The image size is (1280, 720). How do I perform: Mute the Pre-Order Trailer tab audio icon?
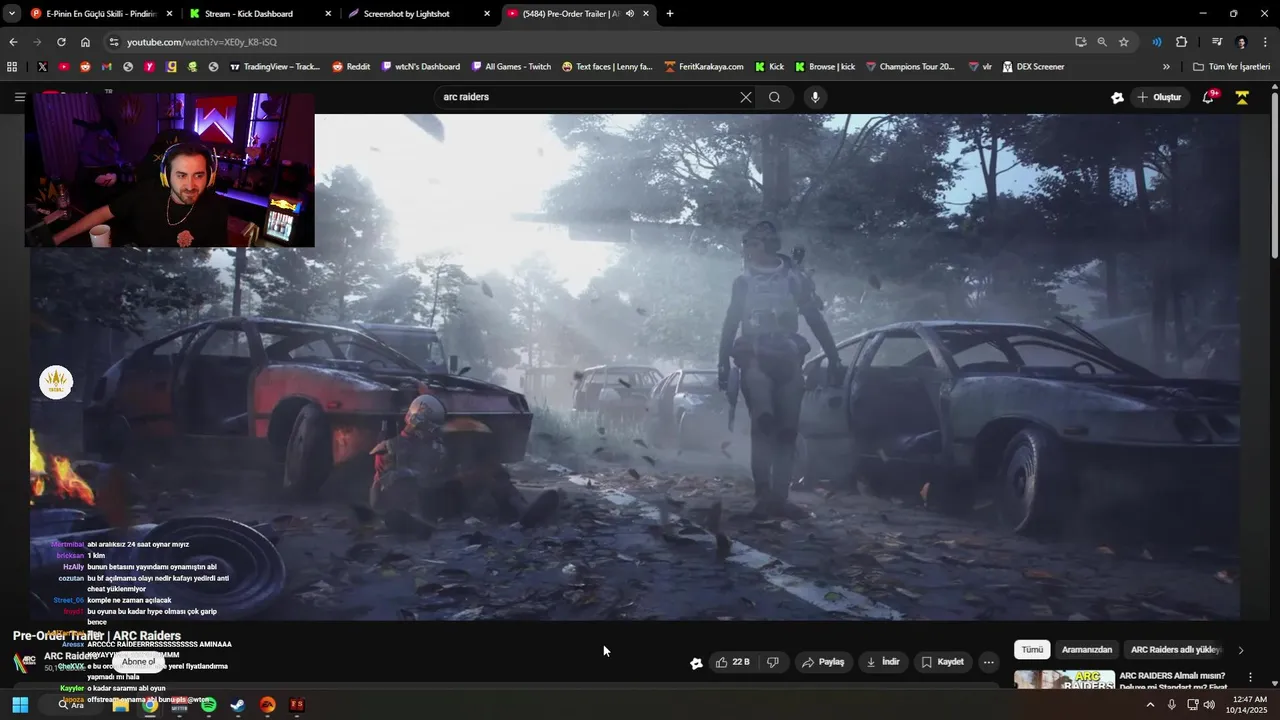click(x=630, y=14)
